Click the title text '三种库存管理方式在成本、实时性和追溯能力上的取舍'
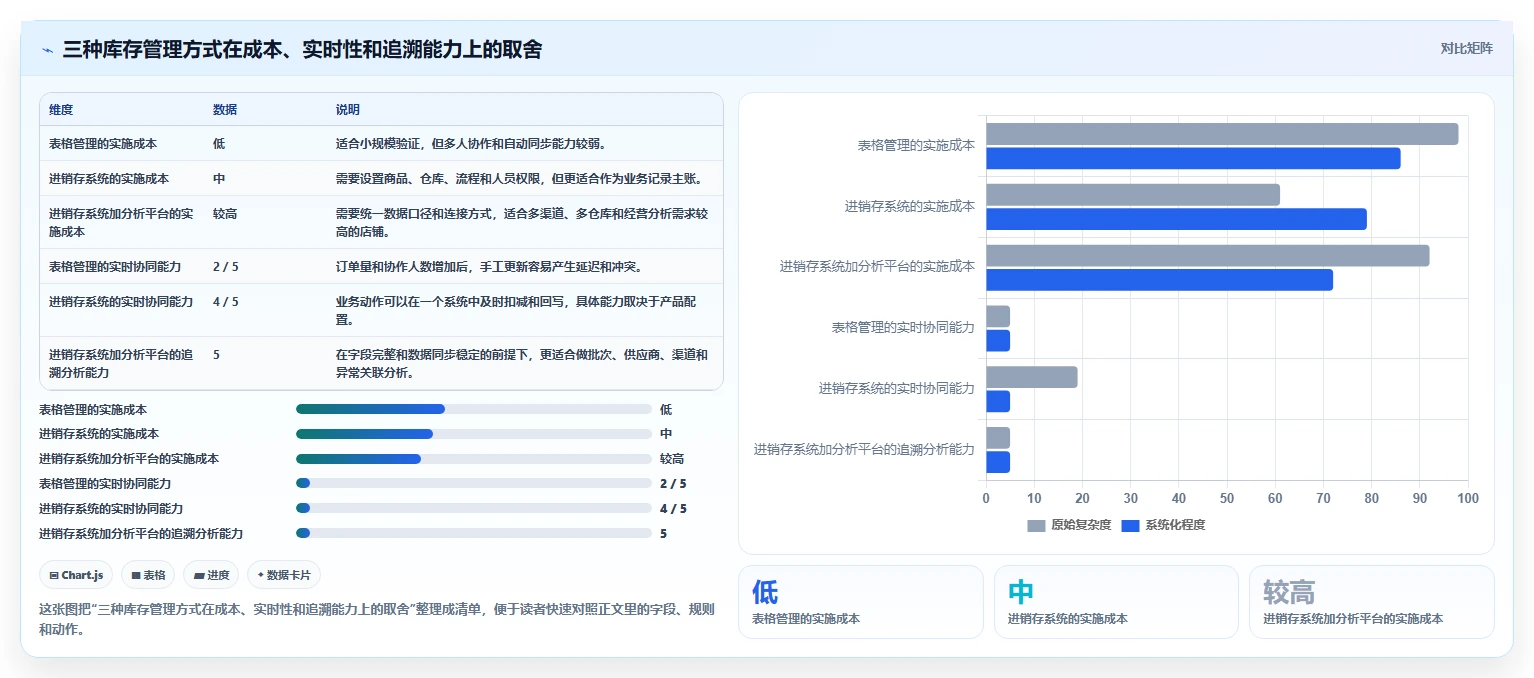 (x=302, y=49)
